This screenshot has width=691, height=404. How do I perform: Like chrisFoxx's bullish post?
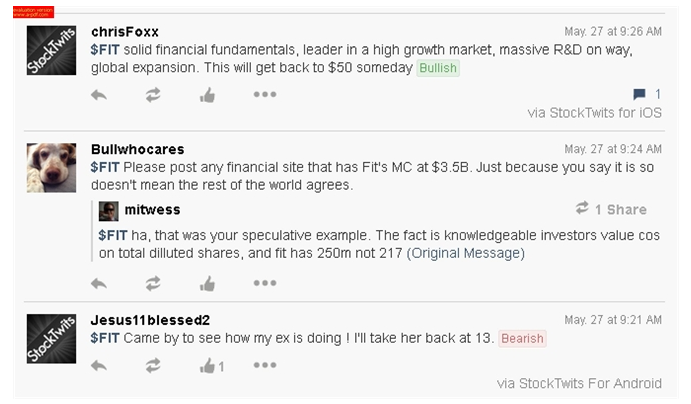coord(207,95)
